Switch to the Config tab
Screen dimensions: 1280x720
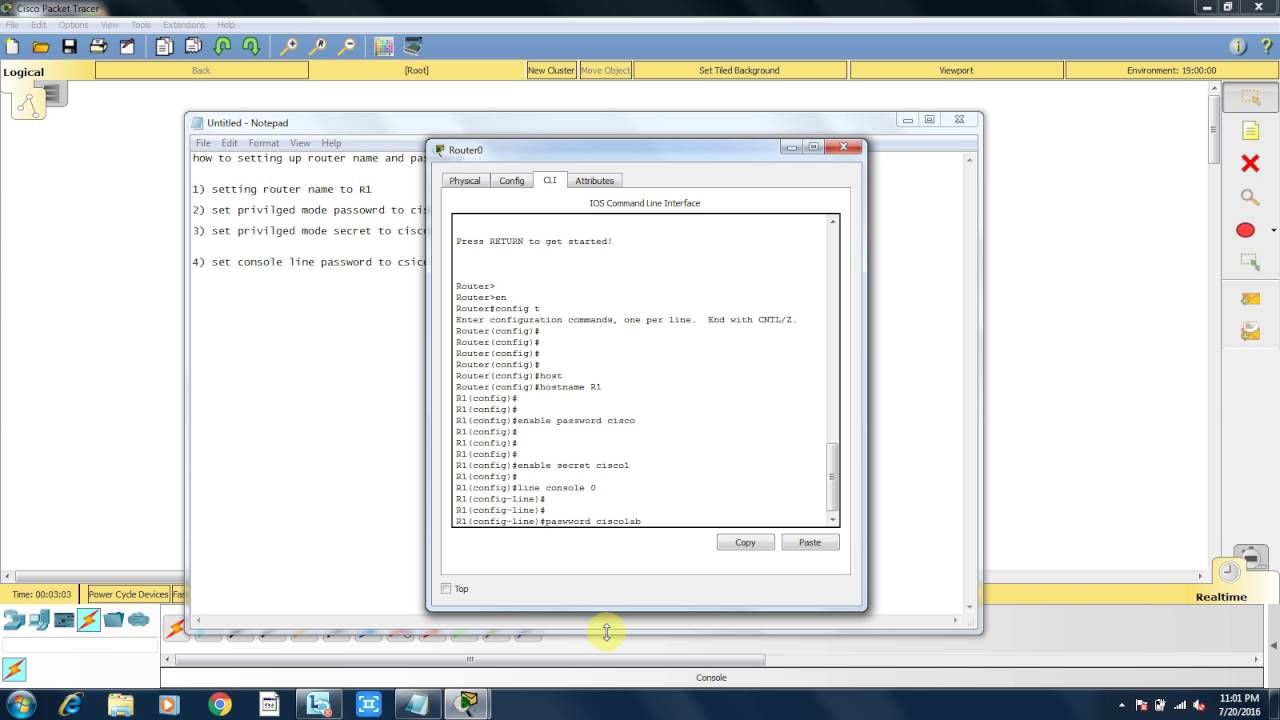[x=511, y=181]
